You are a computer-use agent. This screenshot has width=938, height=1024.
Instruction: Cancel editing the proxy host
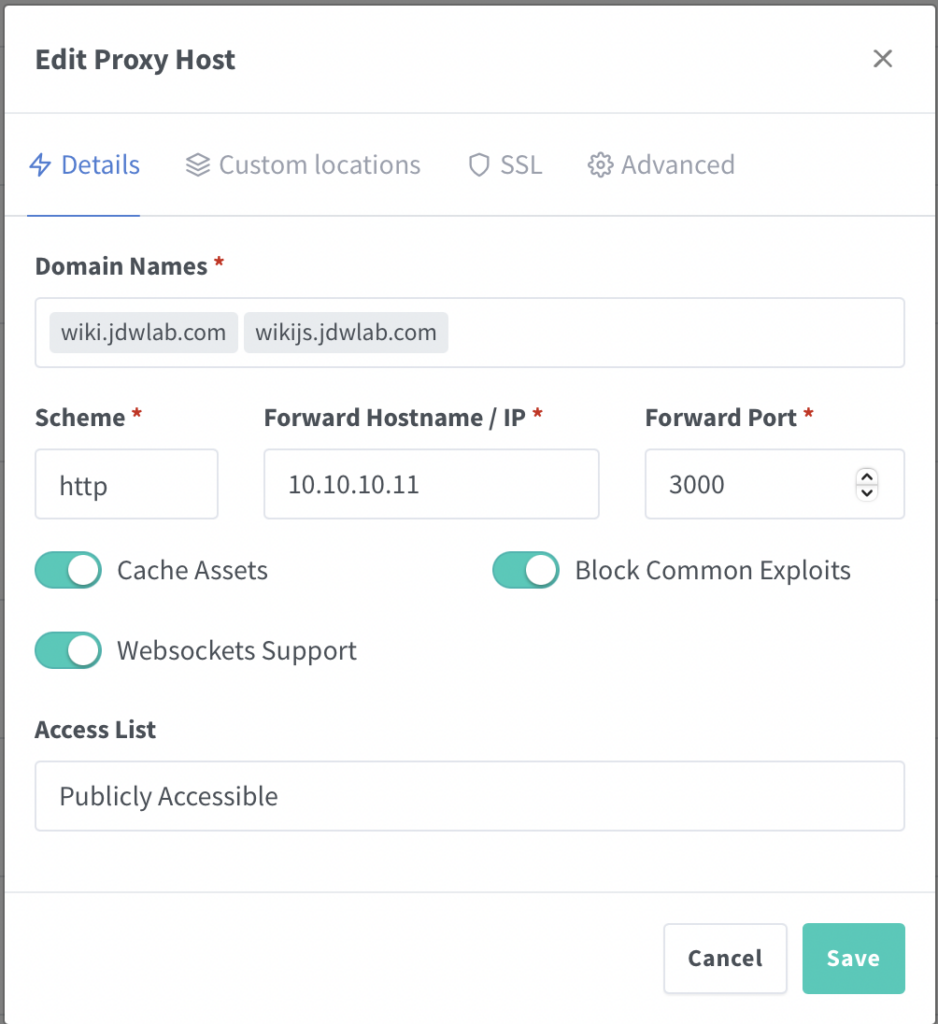click(725, 958)
